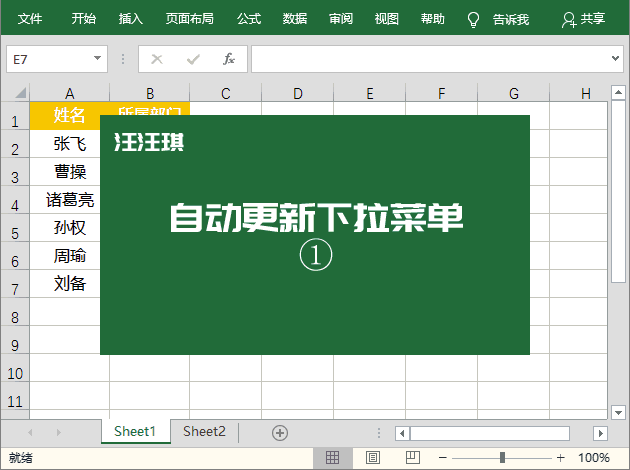Switch to Page Break Preview icon
The width and height of the screenshot is (630, 470).
(x=413, y=458)
